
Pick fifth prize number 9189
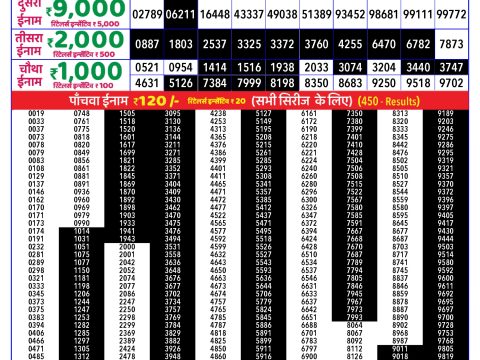click(x=445, y=113)
